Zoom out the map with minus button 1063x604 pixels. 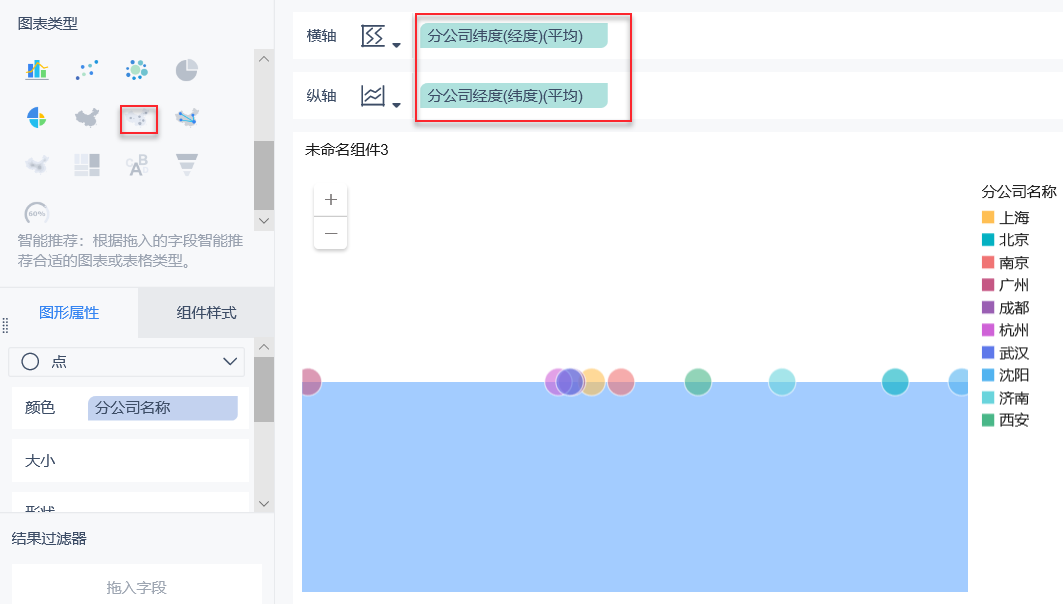coord(331,233)
